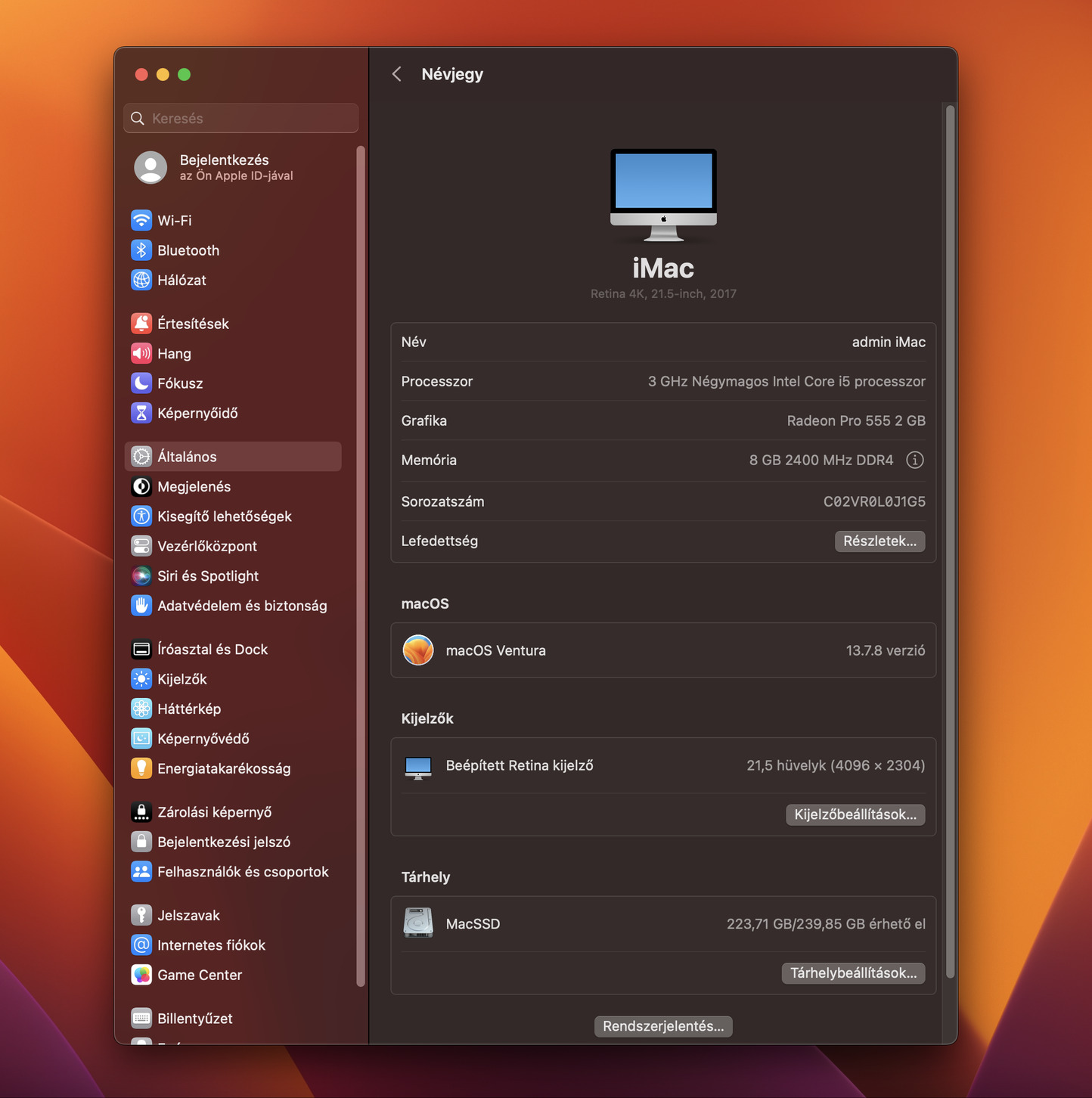This screenshot has width=1092, height=1098.
Task: Select the Hálózat globe icon
Action: click(x=141, y=280)
